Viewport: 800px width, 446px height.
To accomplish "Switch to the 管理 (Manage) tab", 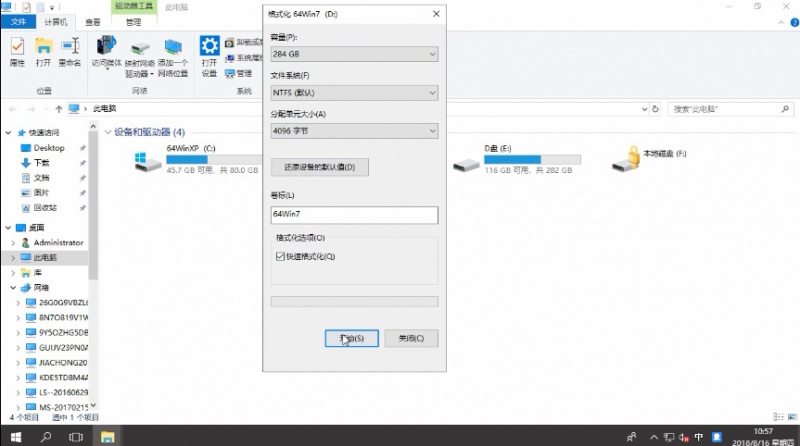I will tap(134, 22).
